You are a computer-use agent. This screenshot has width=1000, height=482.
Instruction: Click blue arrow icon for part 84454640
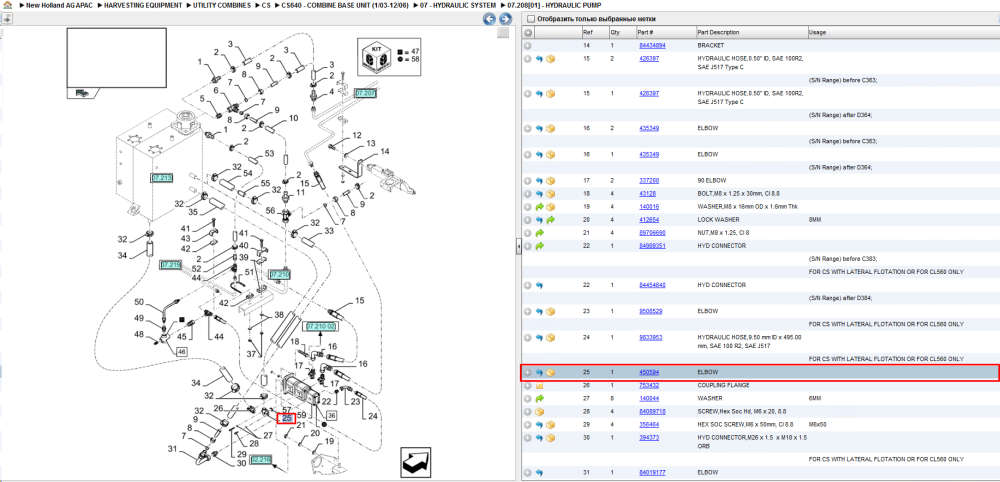(539, 285)
